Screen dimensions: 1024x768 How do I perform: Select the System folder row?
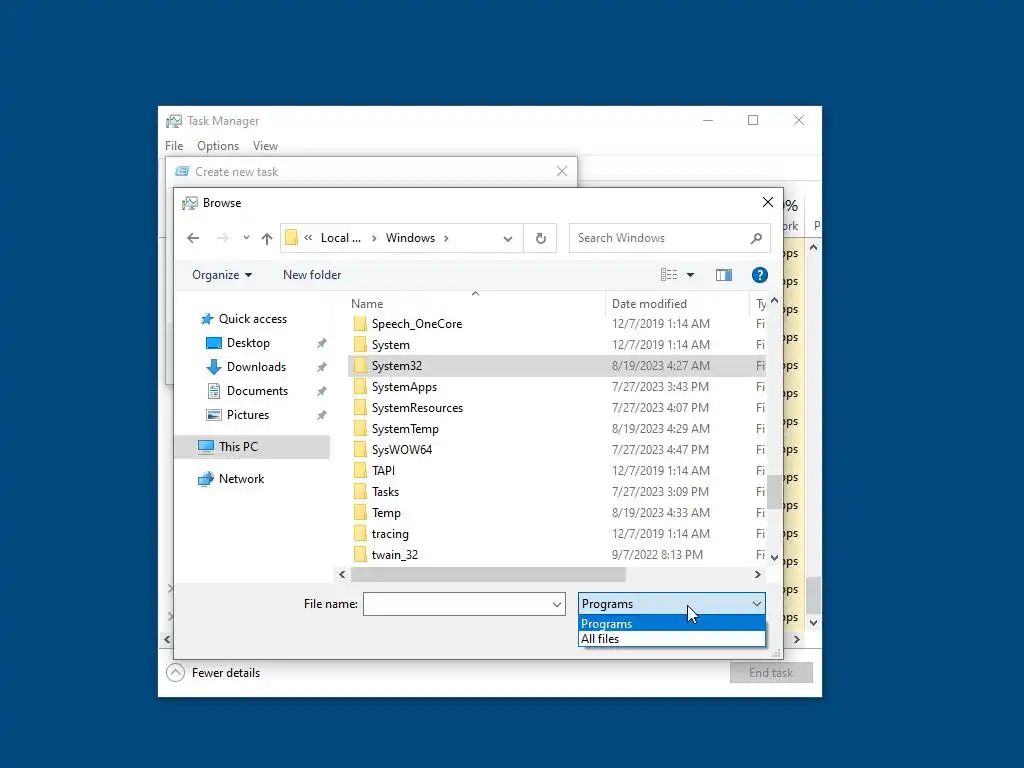click(556, 345)
